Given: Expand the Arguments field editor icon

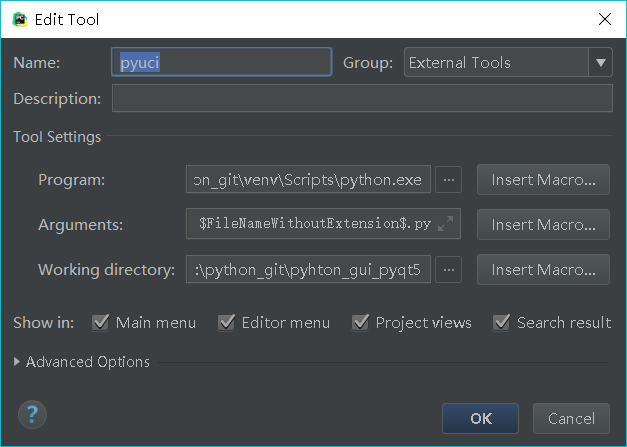Looking at the screenshot, I should (x=447, y=225).
